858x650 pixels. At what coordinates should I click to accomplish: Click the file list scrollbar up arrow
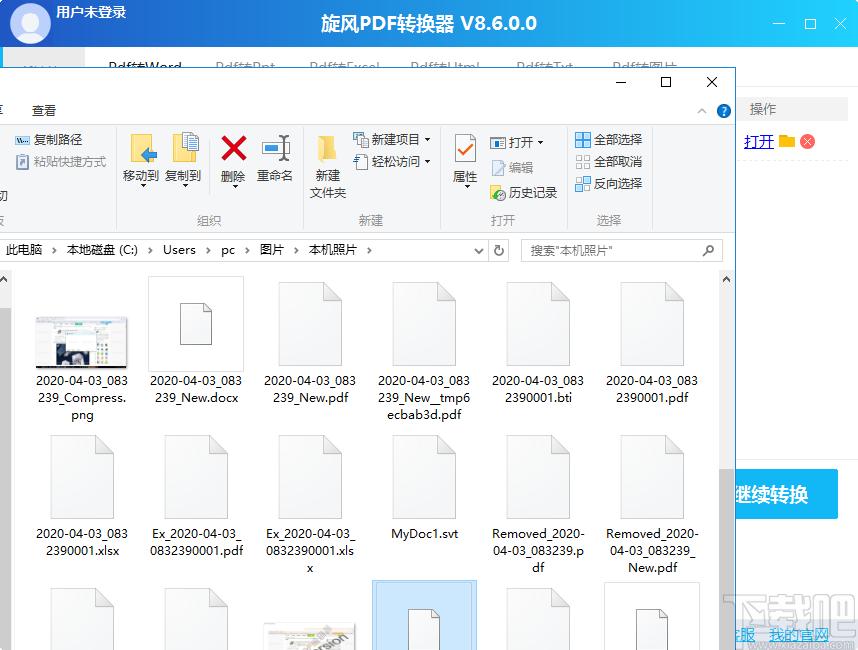(x=726, y=280)
